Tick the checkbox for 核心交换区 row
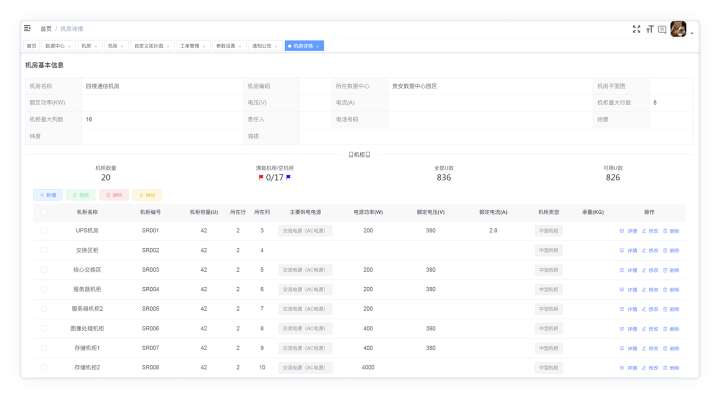The image size is (720, 399). click(x=44, y=270)
